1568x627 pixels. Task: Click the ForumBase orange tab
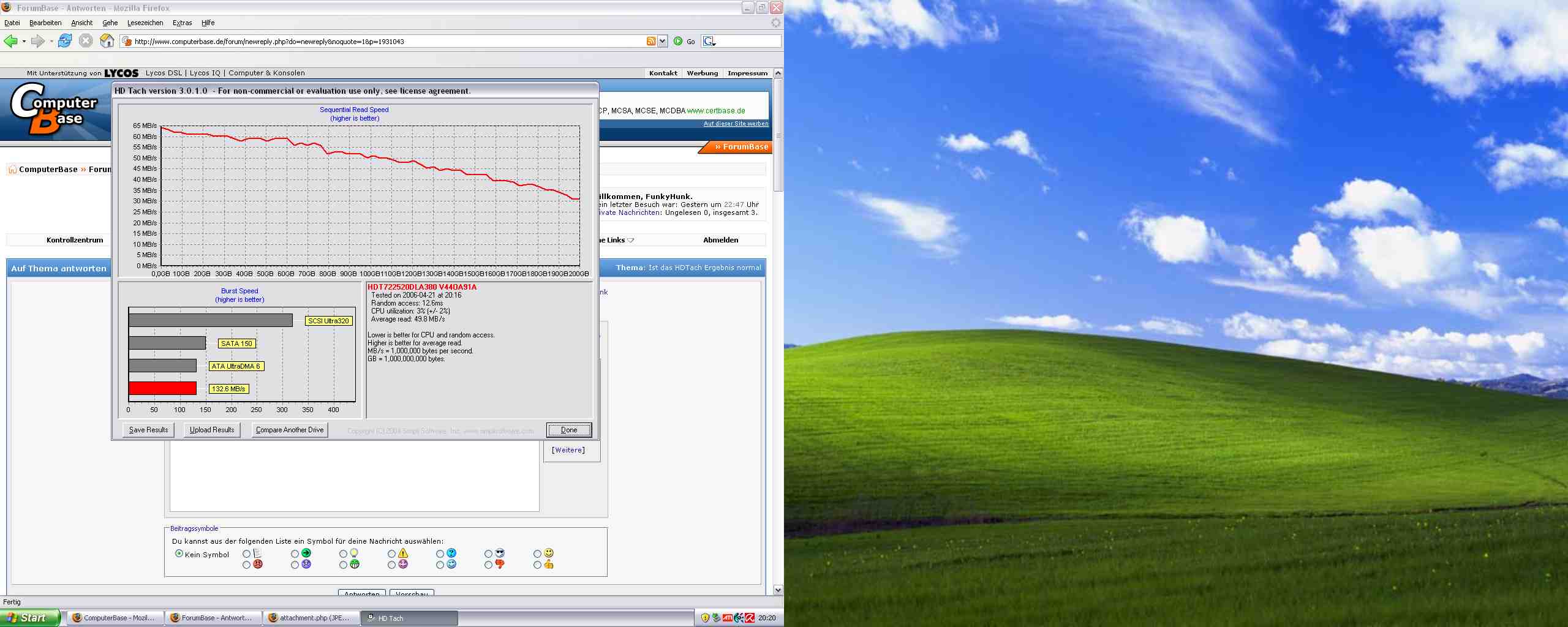tap(736, 147)
